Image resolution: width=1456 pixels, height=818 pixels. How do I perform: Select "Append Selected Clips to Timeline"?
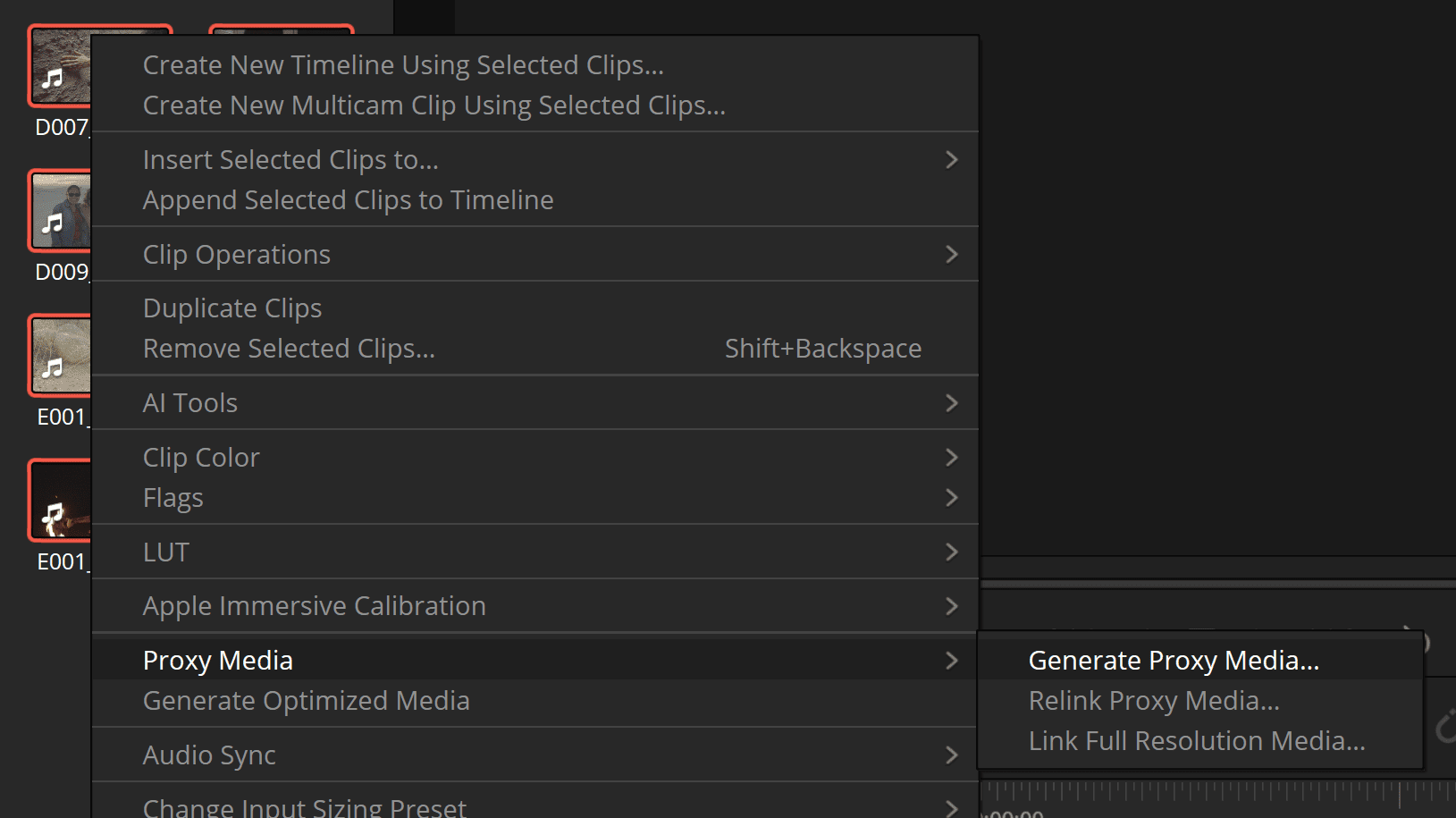tap(348, 199)
